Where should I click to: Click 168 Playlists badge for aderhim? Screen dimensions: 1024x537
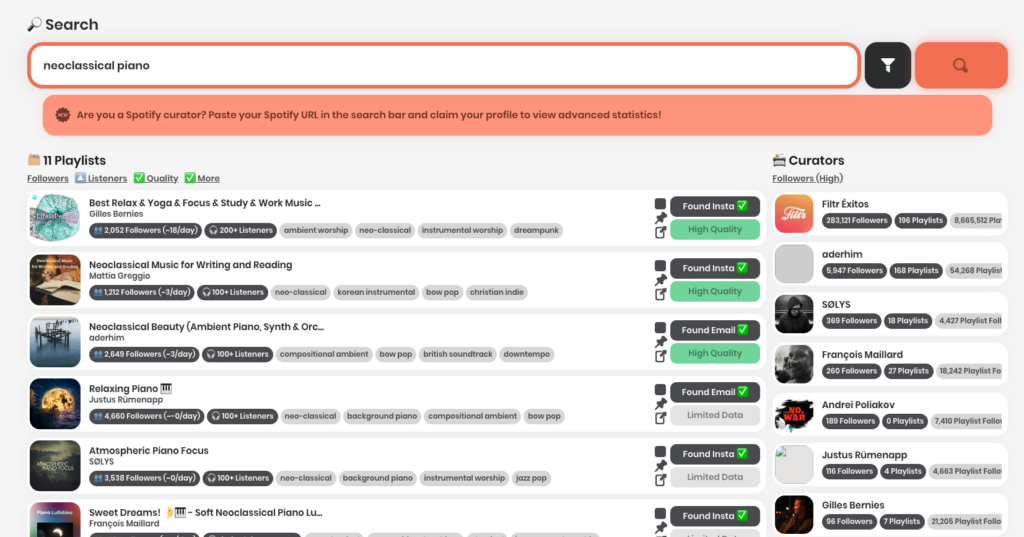pos(916,271)
